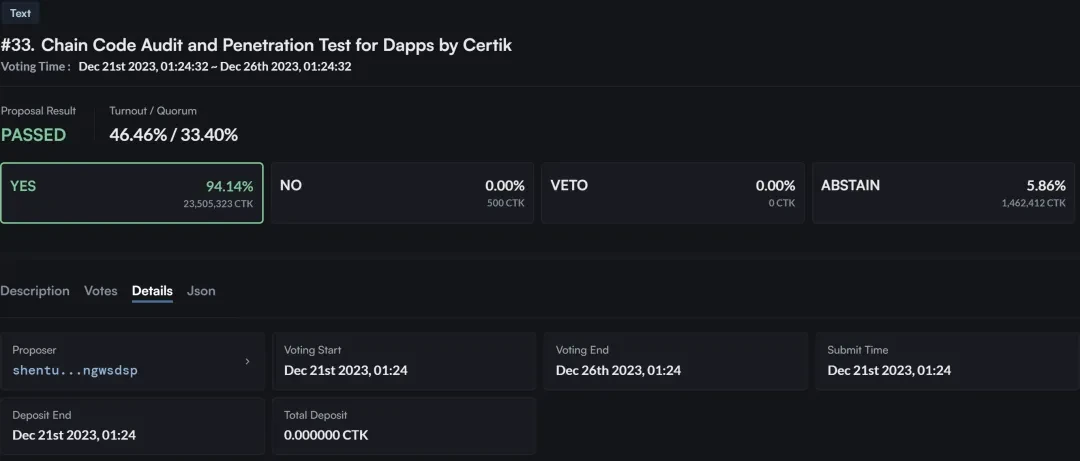Select the Details tab
1080x461 pixels.
pyautogui.click(x=152, y=291)
